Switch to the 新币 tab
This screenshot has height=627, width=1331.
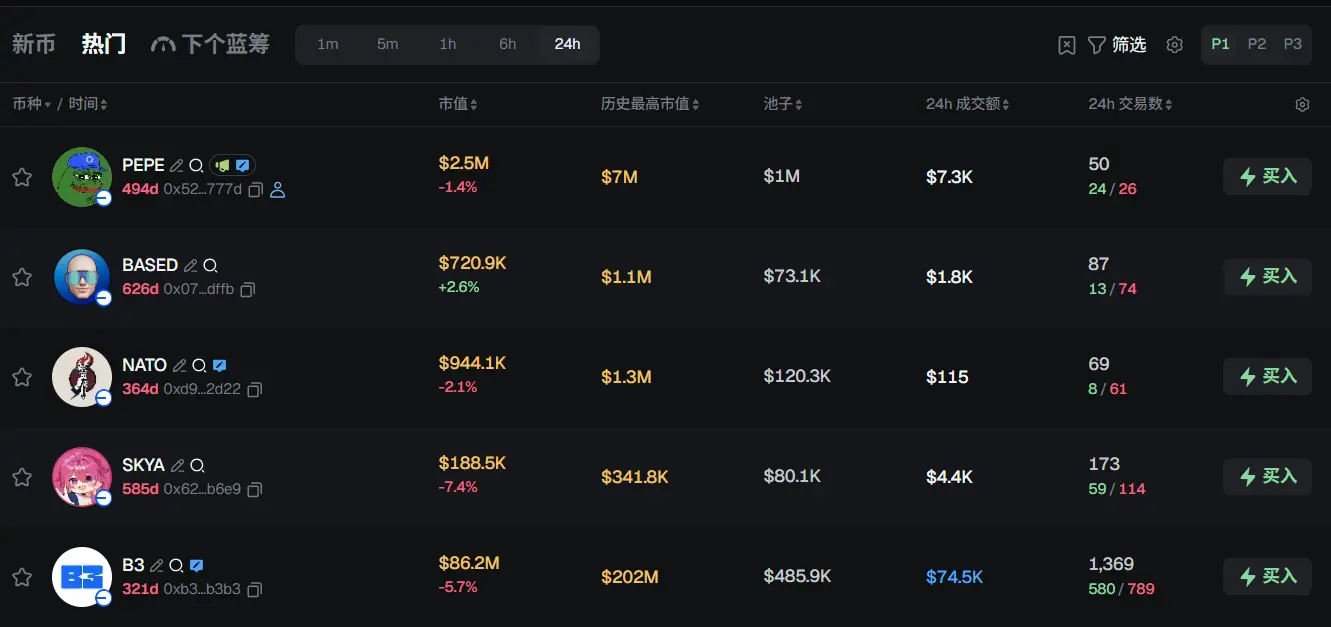click(34, 44)
